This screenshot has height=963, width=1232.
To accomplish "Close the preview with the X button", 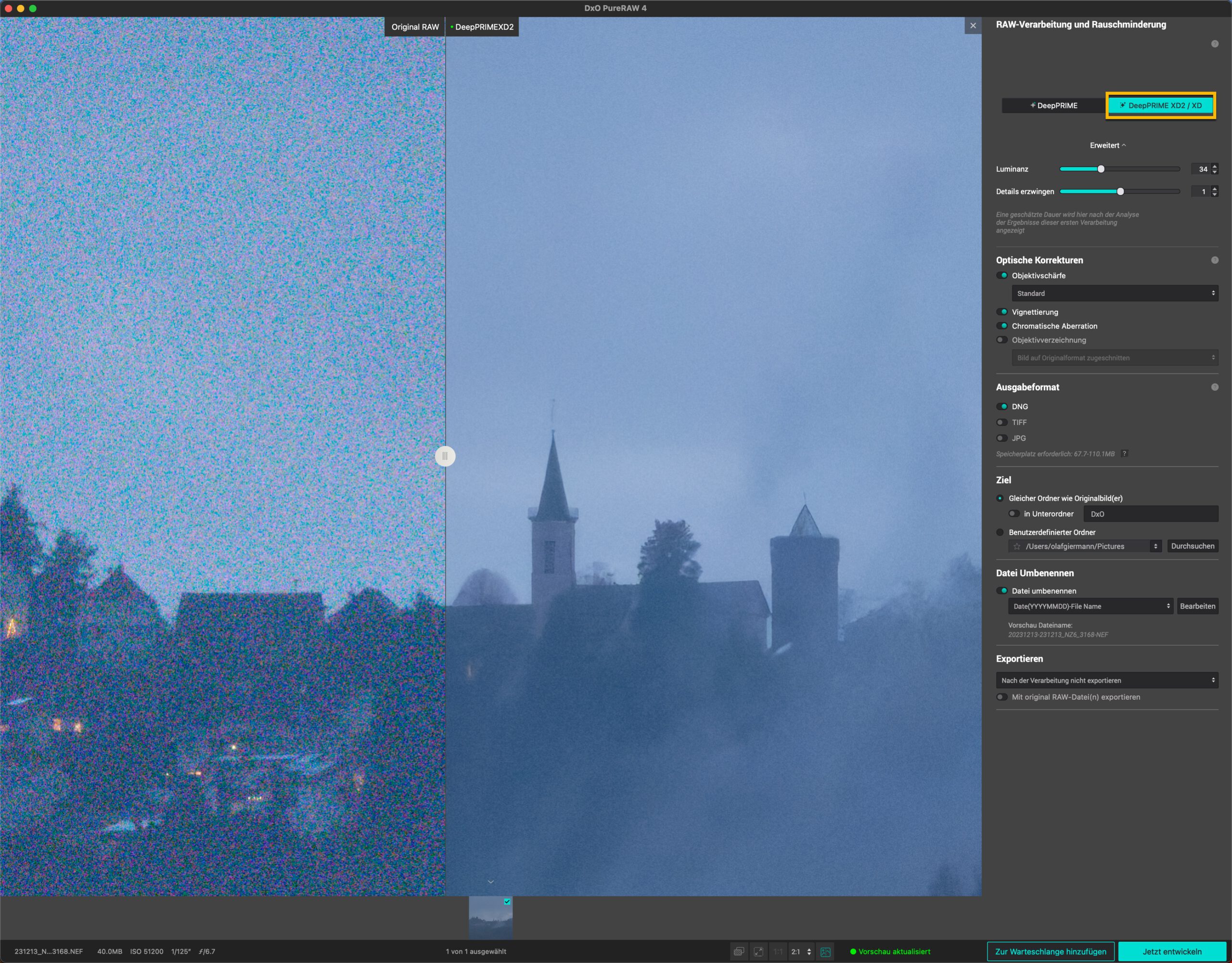I will (973, 26).
